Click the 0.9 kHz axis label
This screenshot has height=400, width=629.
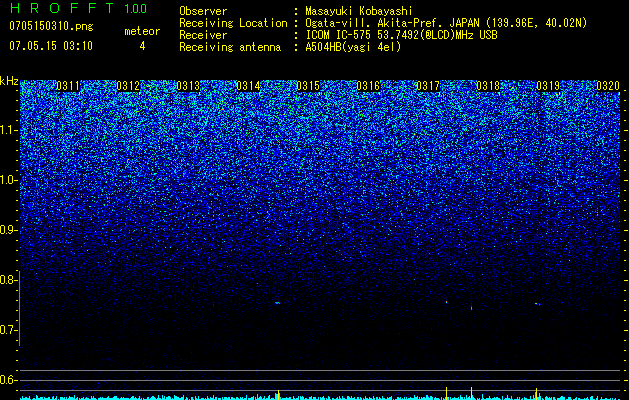click(x=9, y=230)
